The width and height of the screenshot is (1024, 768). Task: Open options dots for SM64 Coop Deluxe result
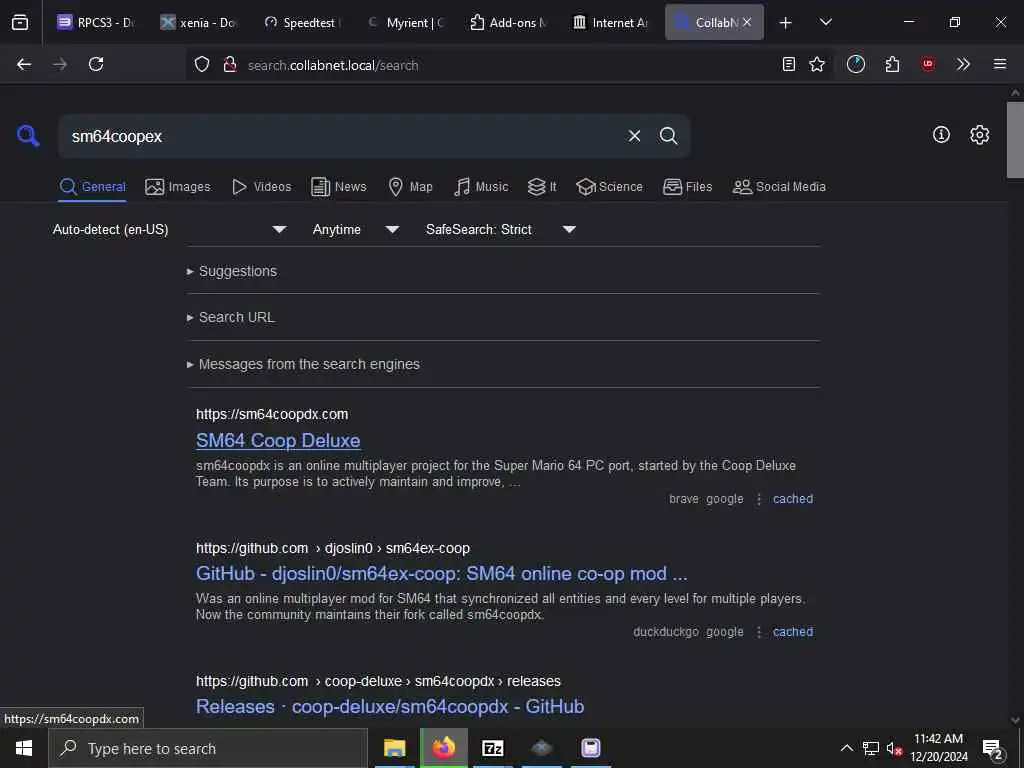(758, 499)
